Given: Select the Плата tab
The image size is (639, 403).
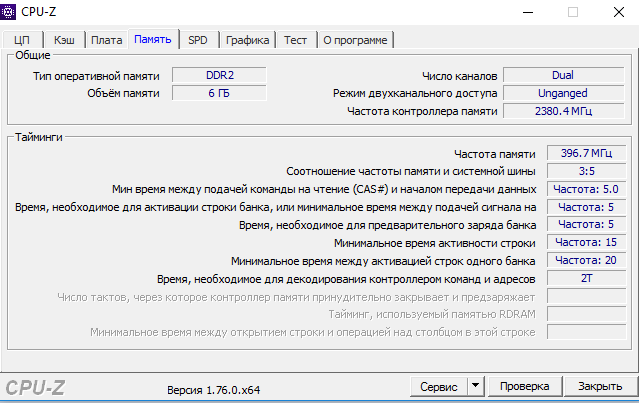Looking at the screenshot, I should point(107,40).
